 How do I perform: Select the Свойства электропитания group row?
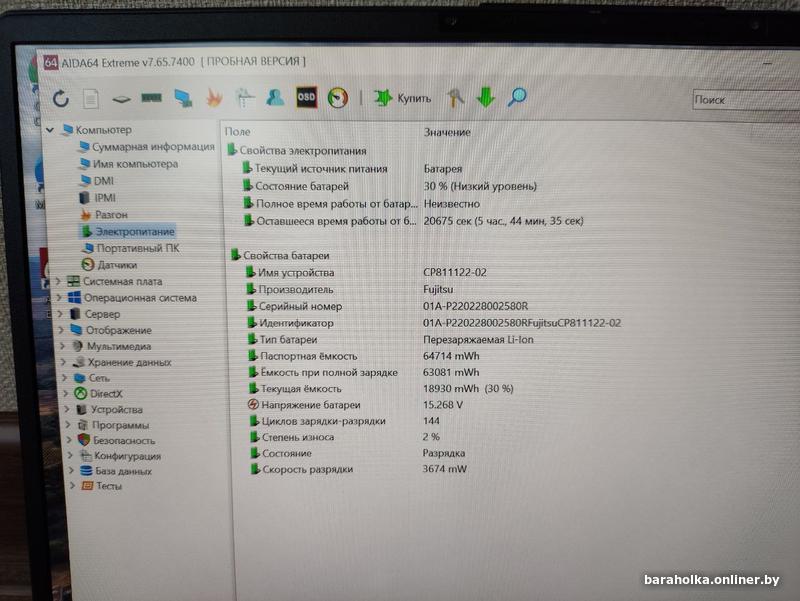(297, 151)
